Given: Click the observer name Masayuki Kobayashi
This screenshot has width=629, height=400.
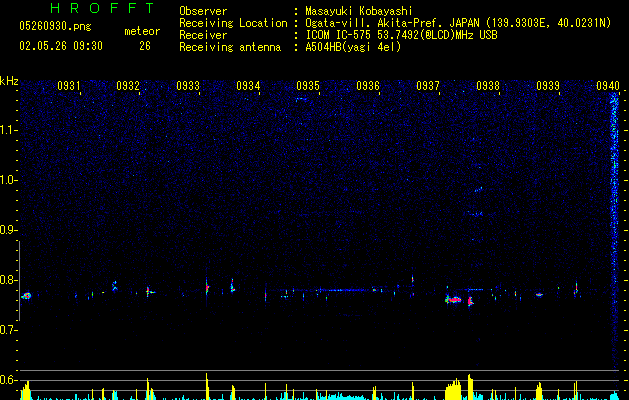Looking at the screenshot, I should point(359,11).
